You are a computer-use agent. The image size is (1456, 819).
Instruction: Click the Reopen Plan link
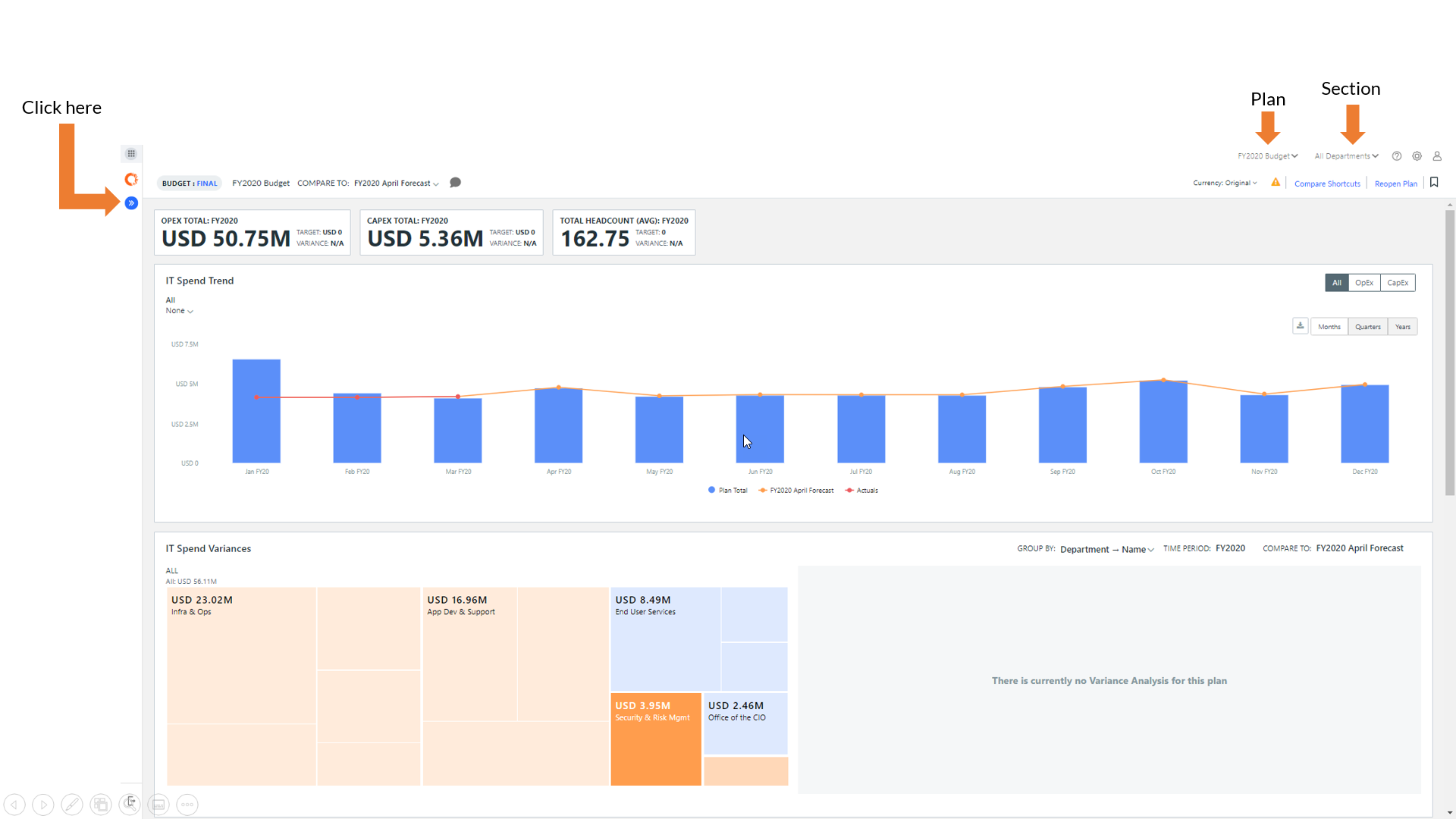coord(1395,184)
